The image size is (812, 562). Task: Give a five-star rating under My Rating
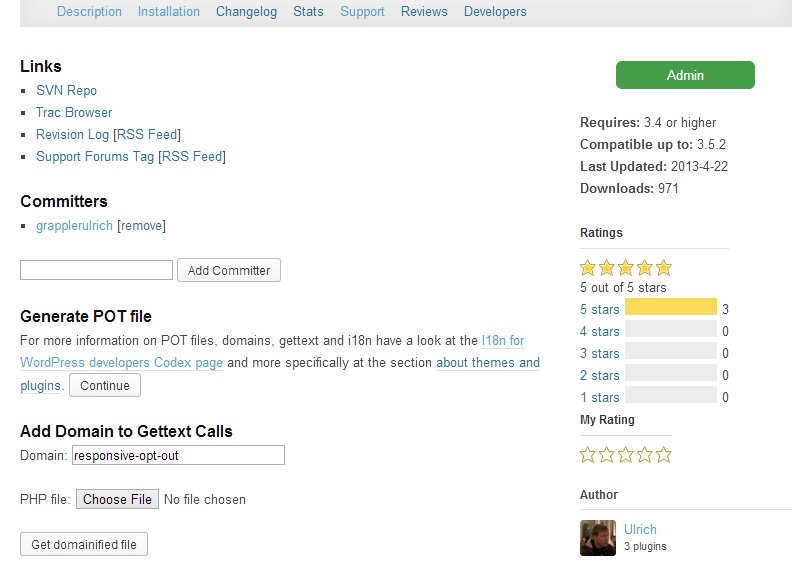(663, 455)
